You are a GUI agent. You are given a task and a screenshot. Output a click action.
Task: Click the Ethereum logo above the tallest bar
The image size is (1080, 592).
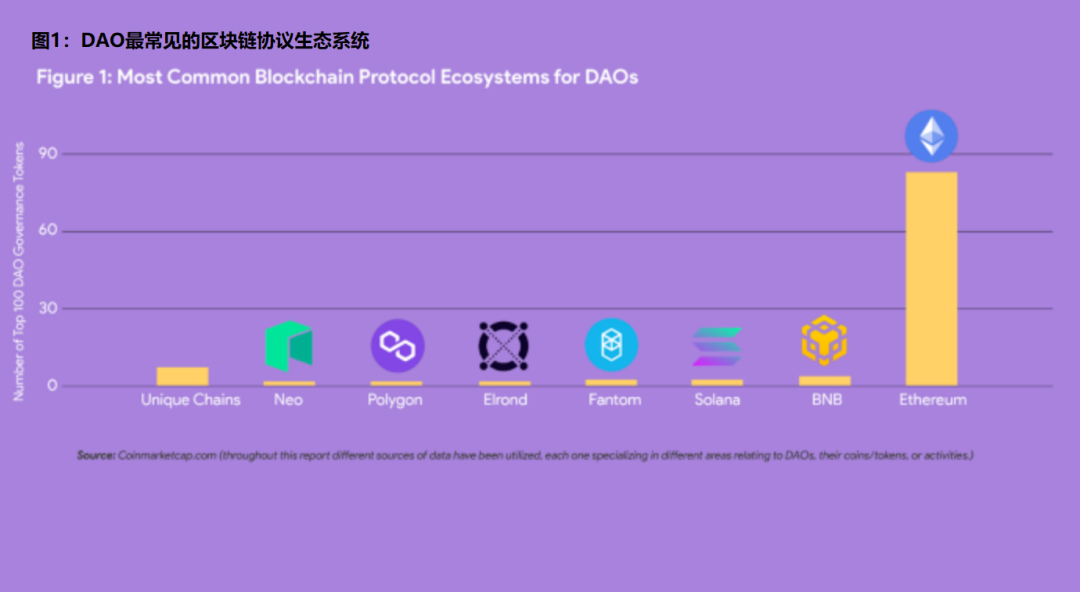pos(931,136)
